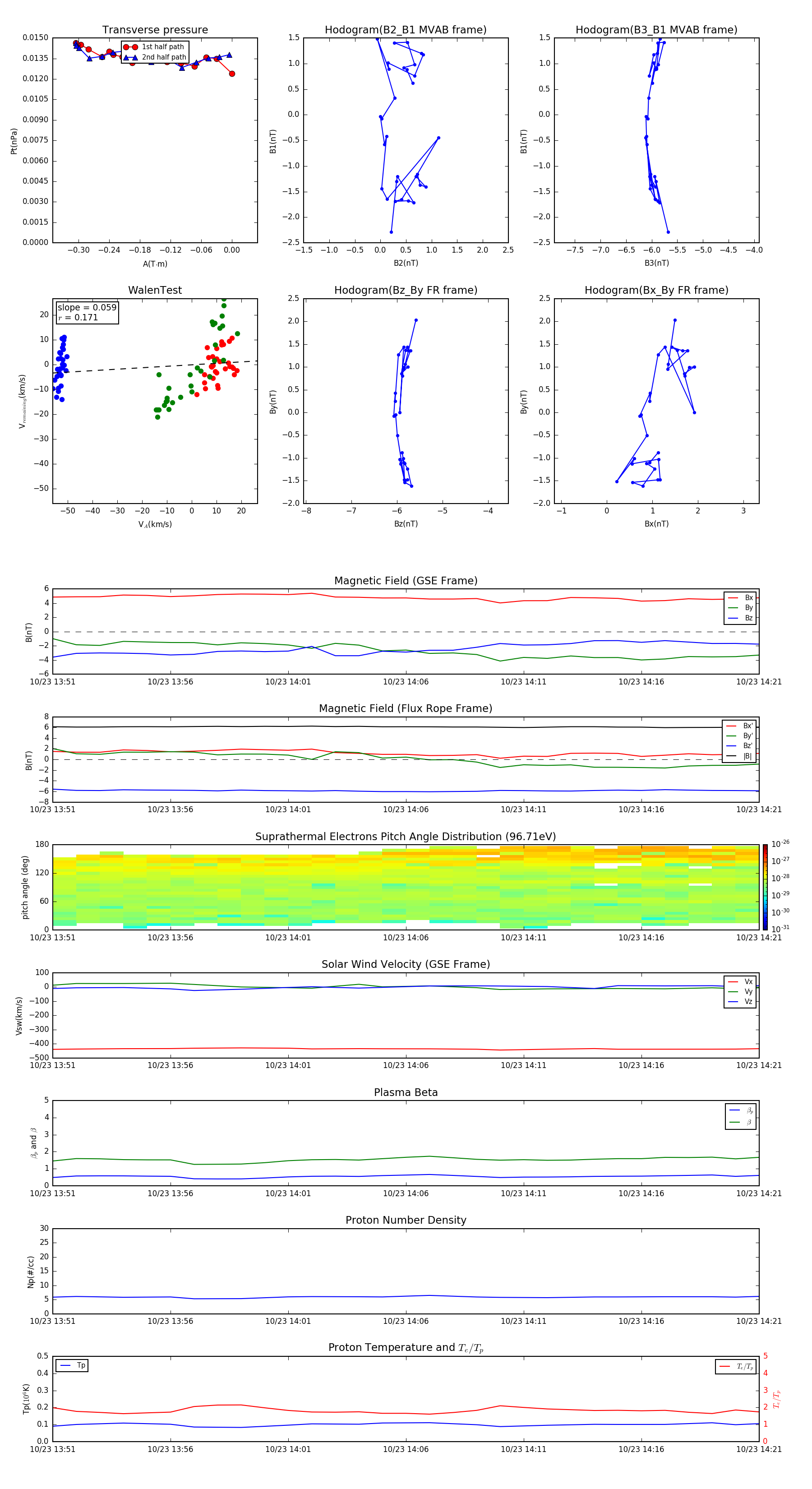Click the "βp and β" y-axis label
This screenshot has width=812, height=1489.
[x=33, y=1143]
